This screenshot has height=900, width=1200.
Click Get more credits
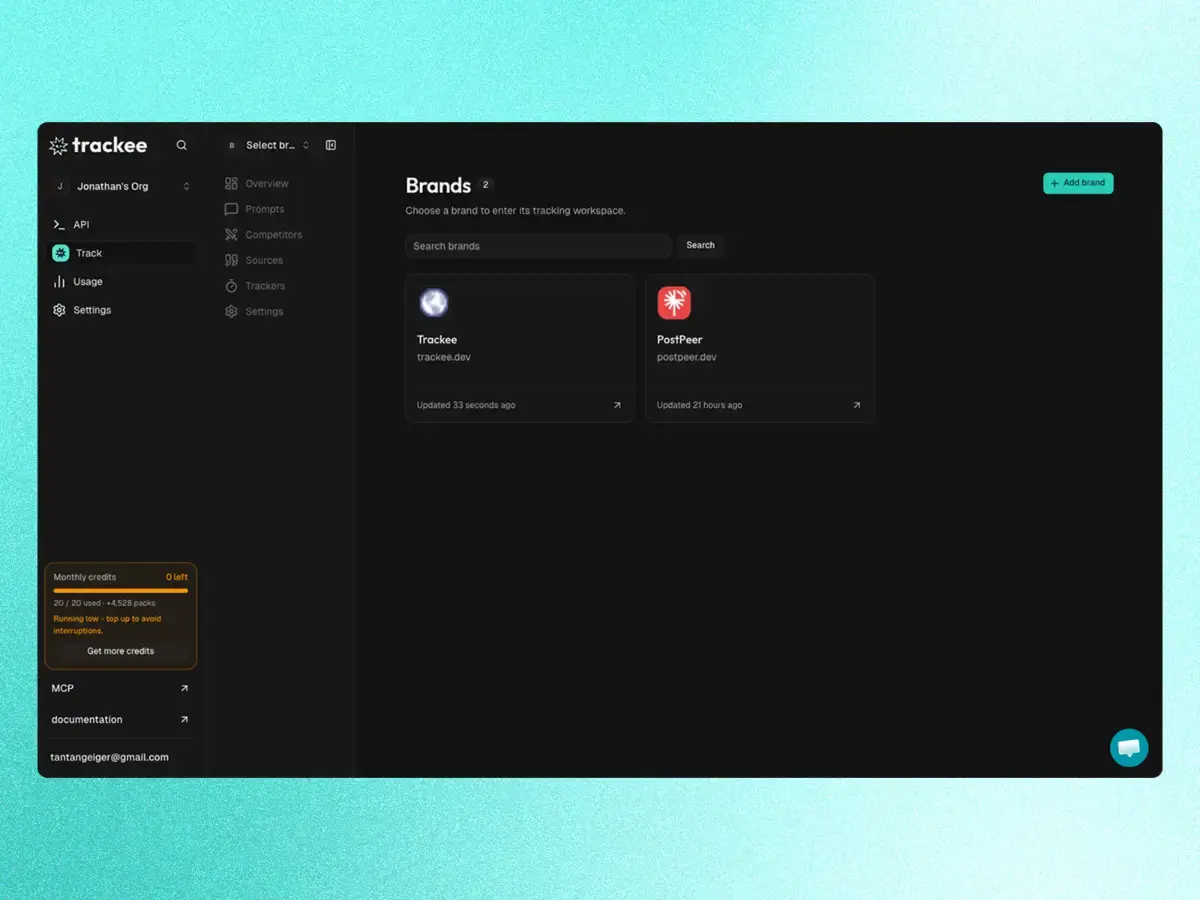click(121, 651)
